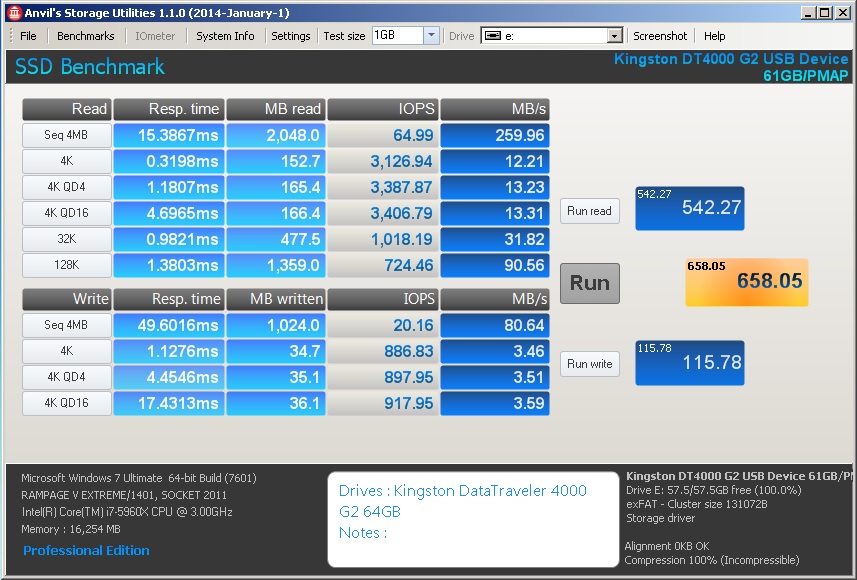Viewport: 857px width, 580px height.
Task: Click the Run write button
Action: coord(590,364)
